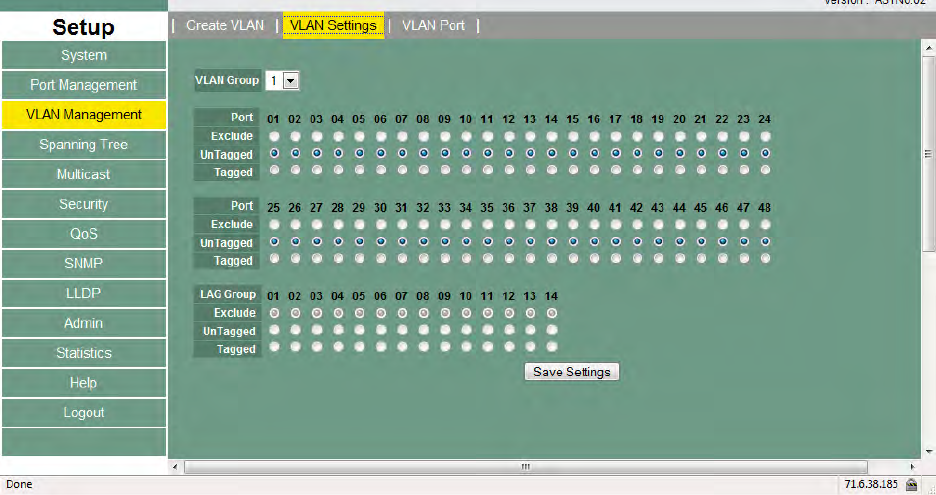This screenshot has width=936, height=495.
Task: Open the VLAN Group dropdown
Action: (291, 81)
